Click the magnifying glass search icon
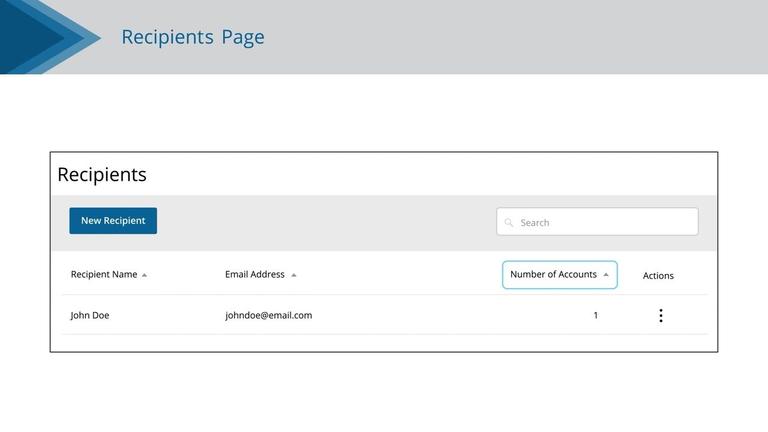Image resolution: width=768 pixels, height=432 pixels. click(x=509, y=222)
